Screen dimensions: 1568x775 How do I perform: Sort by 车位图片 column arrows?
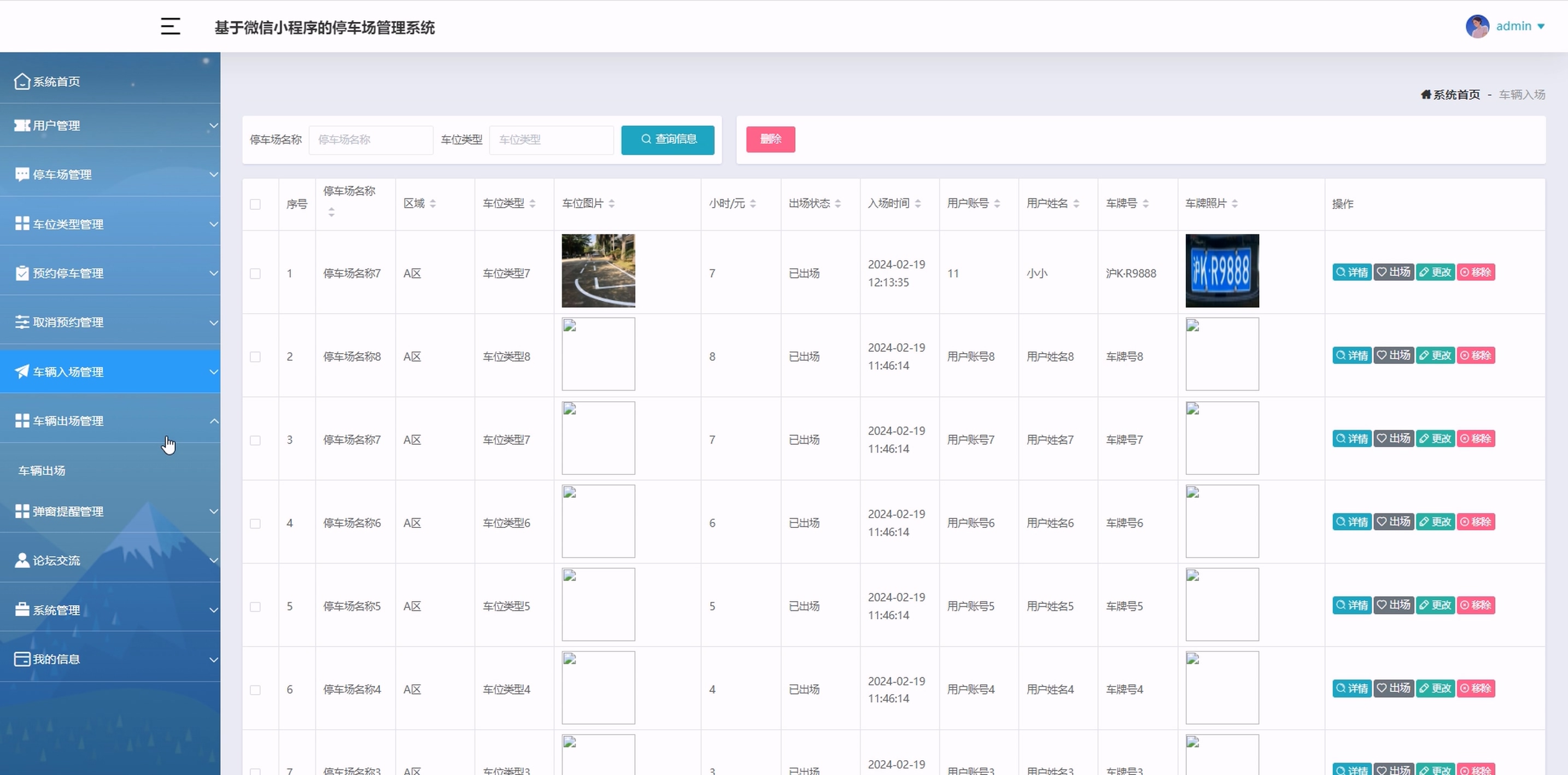[612, 203]
